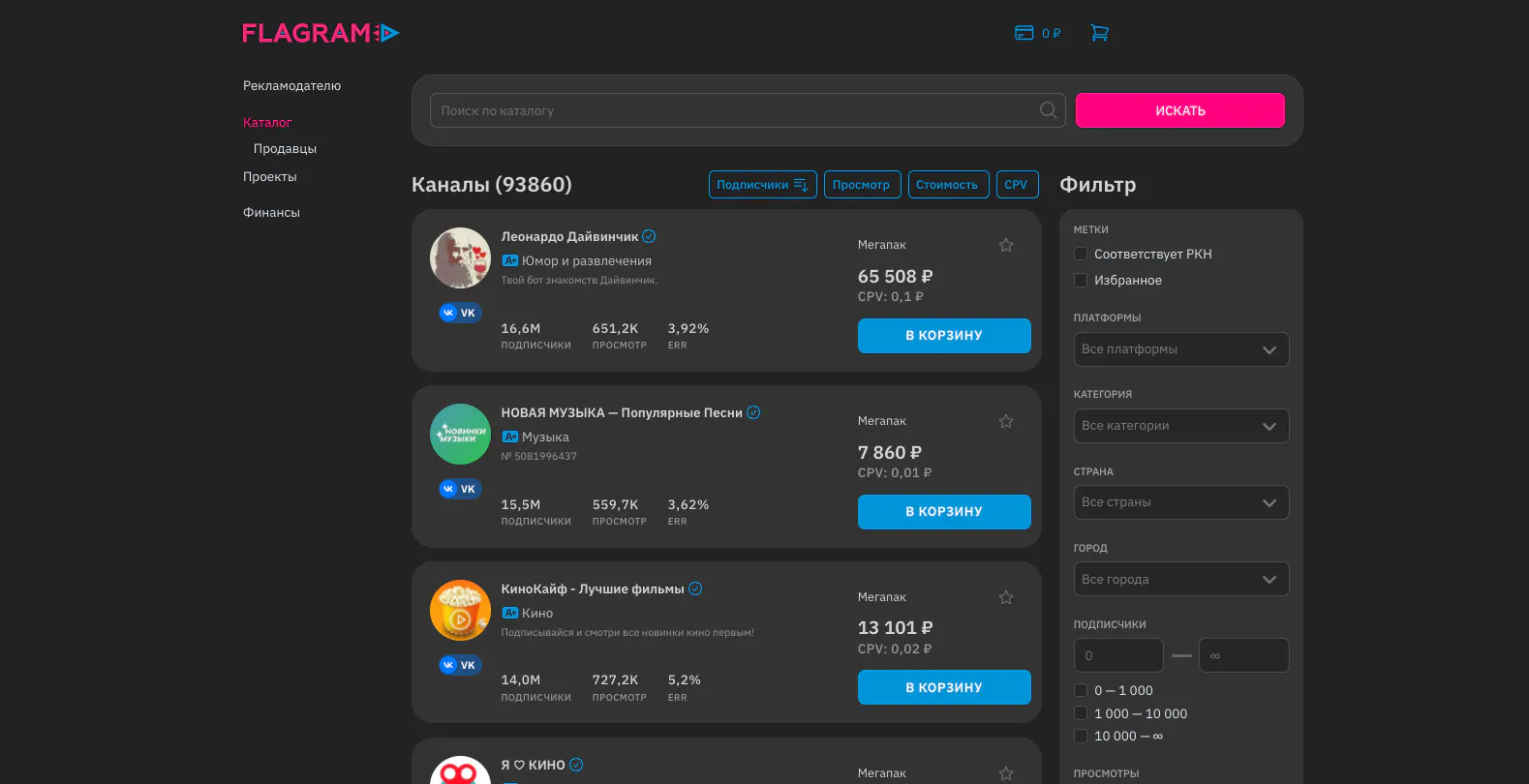Click verified checkmark next to НОВАЯ МУЗЫКА
The width and height of the screenshot is (1529, 784).
753,412
